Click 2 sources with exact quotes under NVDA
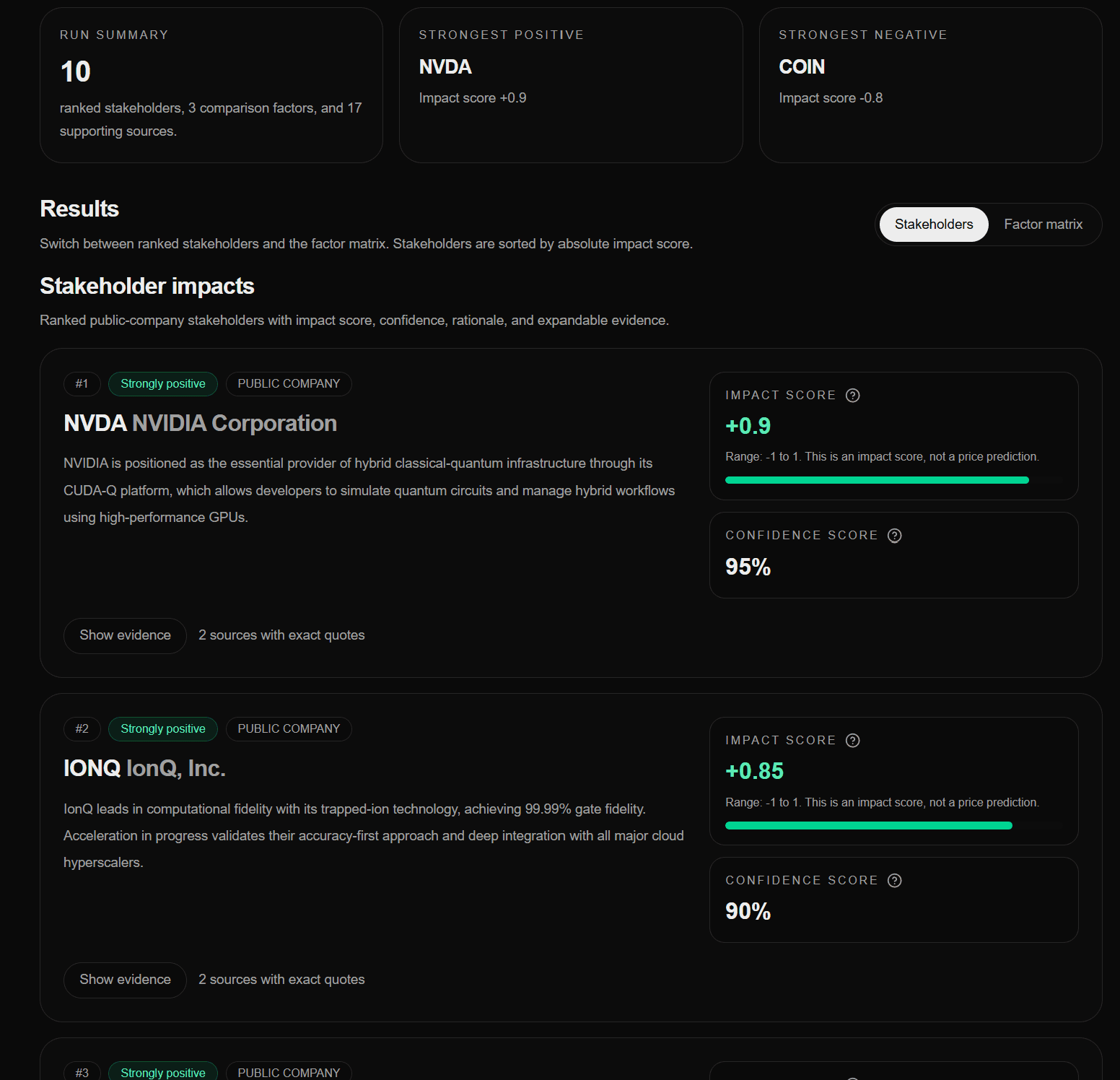 [x=282, y=635]
